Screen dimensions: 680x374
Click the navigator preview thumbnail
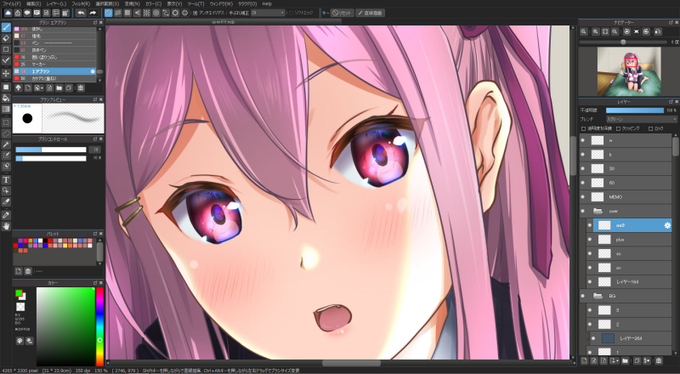(x=629, y=72)
